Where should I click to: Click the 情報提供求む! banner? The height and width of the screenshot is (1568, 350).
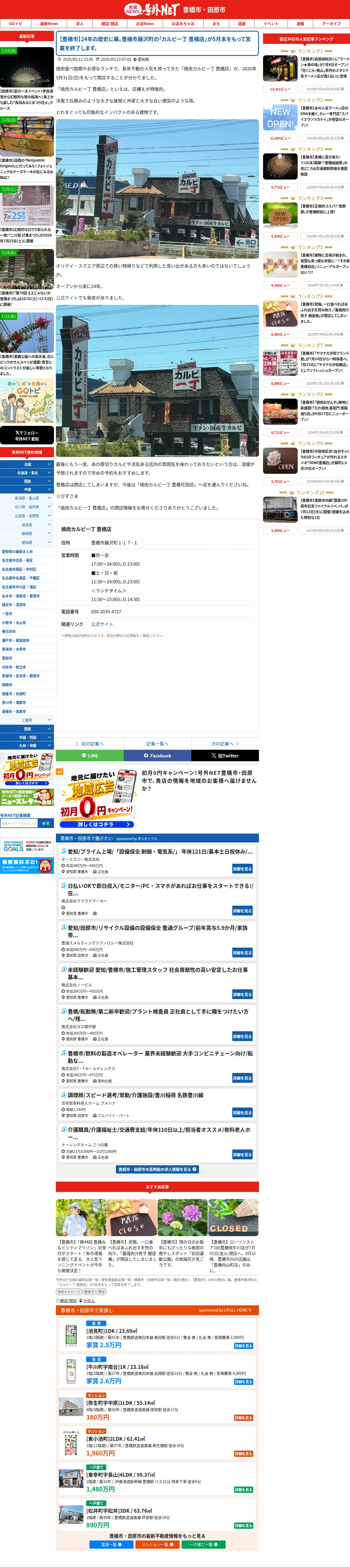click(x=27, y=866)
